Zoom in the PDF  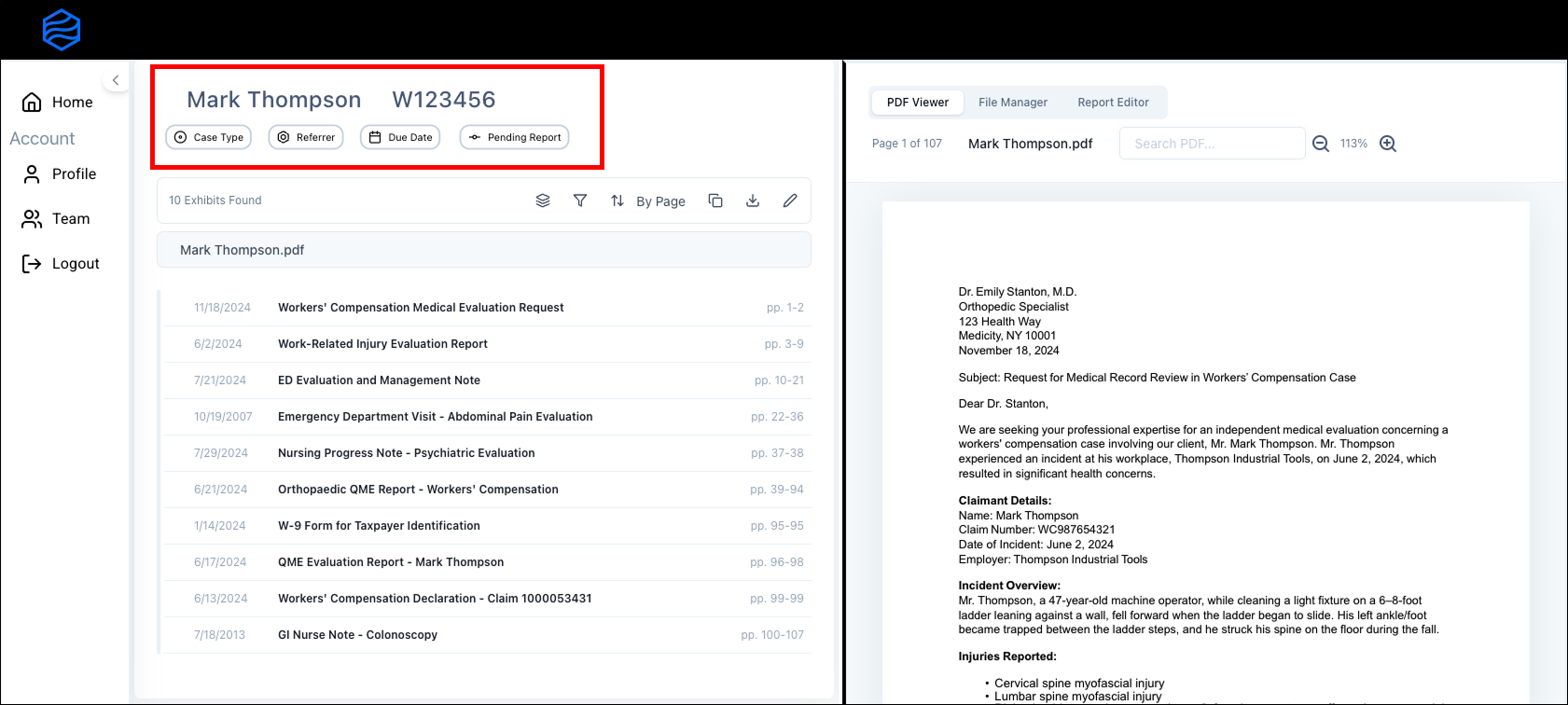(1388, 144)
